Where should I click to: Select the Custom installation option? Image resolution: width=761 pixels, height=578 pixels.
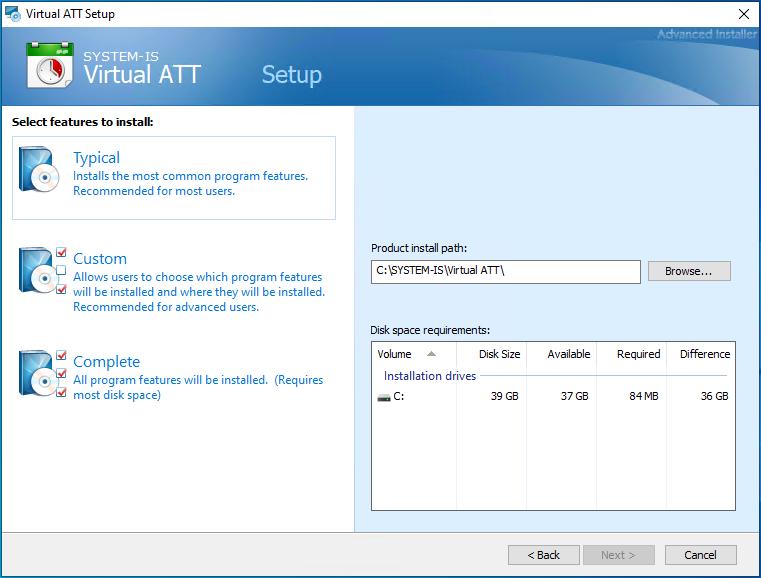[x=100, y=259]
